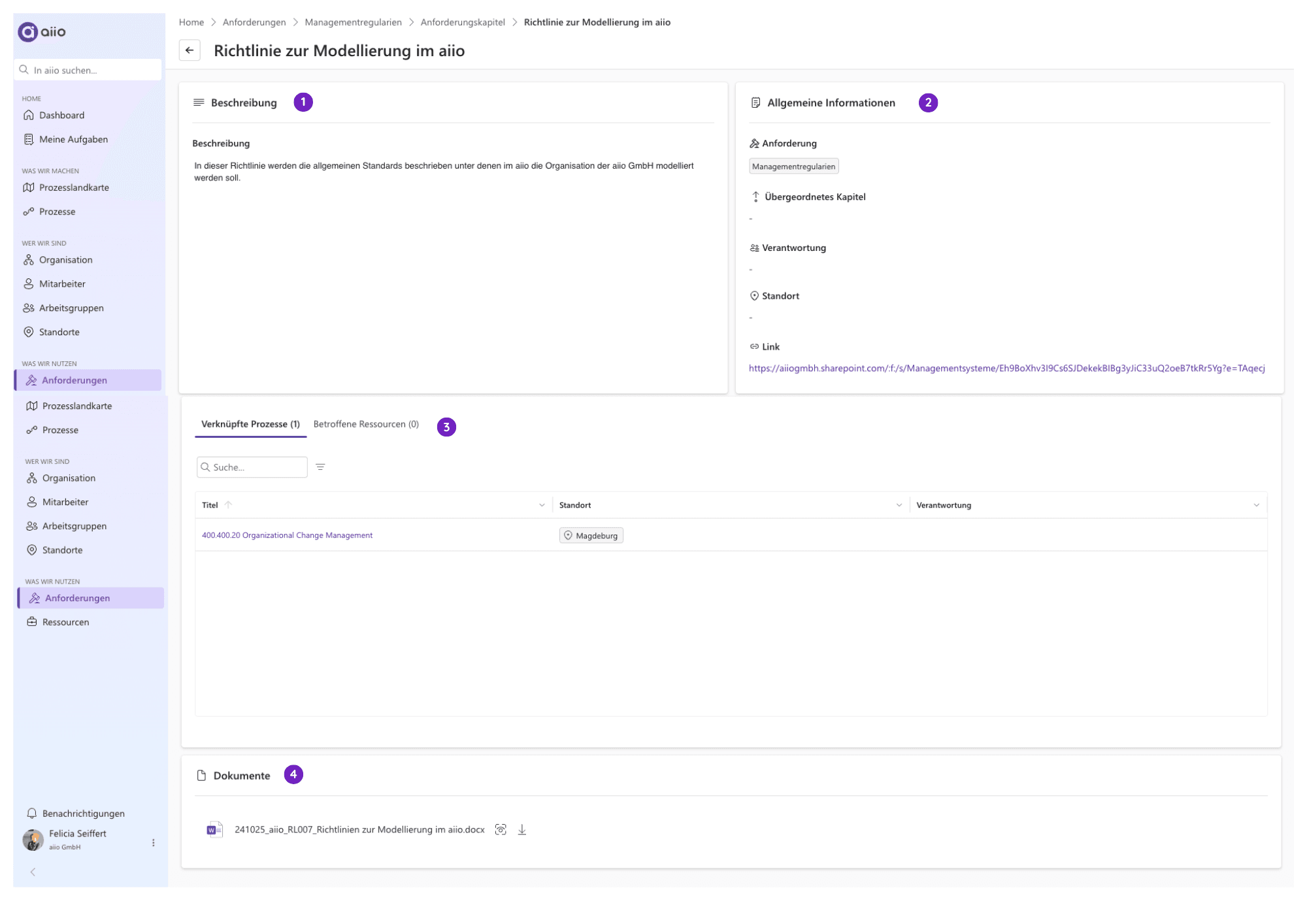Click the 'Allgemeine Informationen' section heading

coord(831,103)
